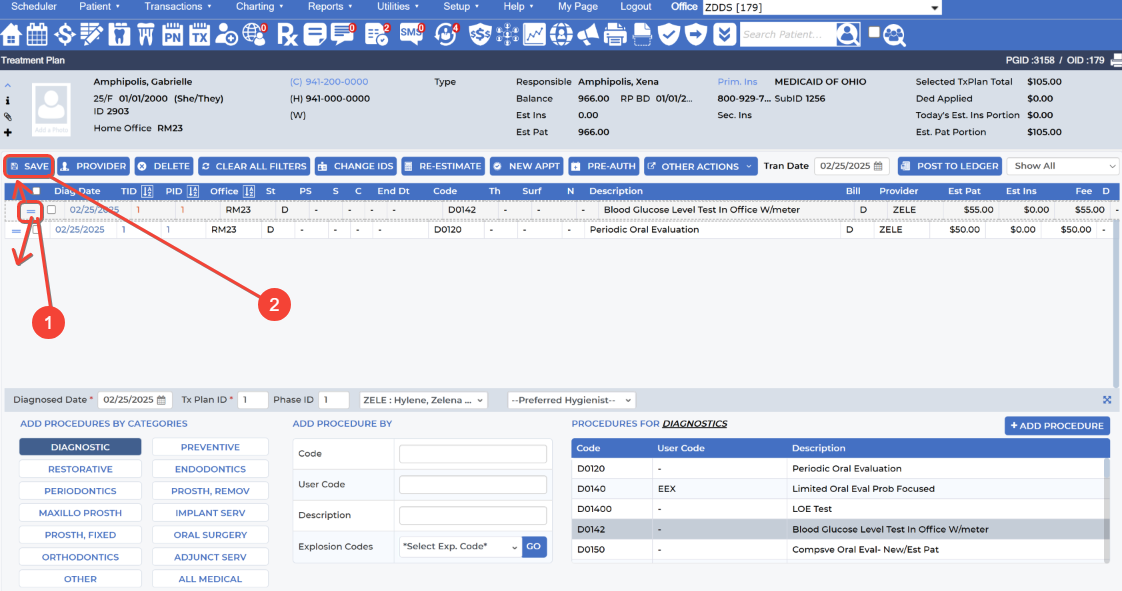Open the Setup menu
Screen dimensions: 1122x591
[x=461, y=6]
